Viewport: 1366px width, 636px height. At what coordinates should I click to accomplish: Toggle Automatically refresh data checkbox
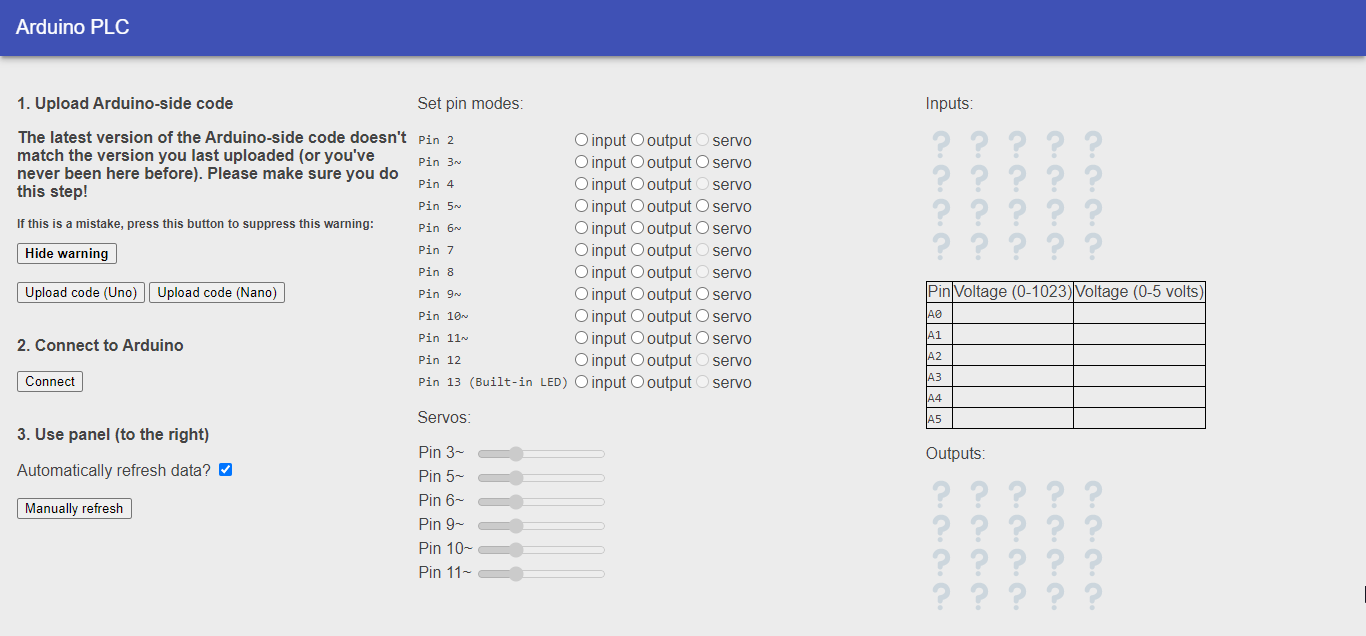225,470
